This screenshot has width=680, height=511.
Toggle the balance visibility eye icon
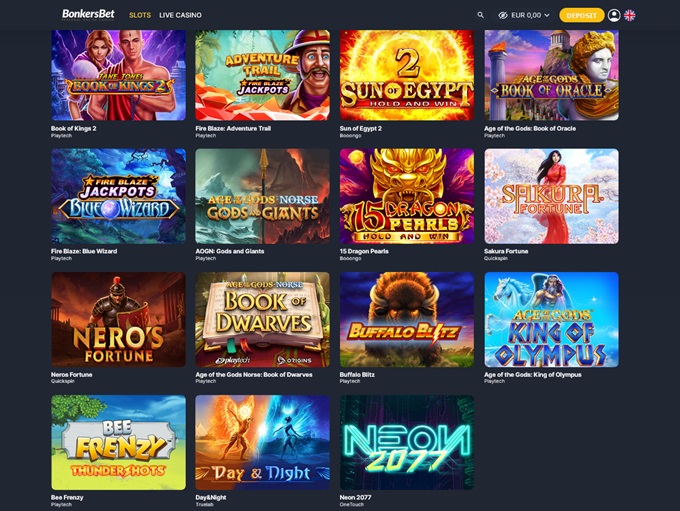pyautogui.click(x=503, y=15)
